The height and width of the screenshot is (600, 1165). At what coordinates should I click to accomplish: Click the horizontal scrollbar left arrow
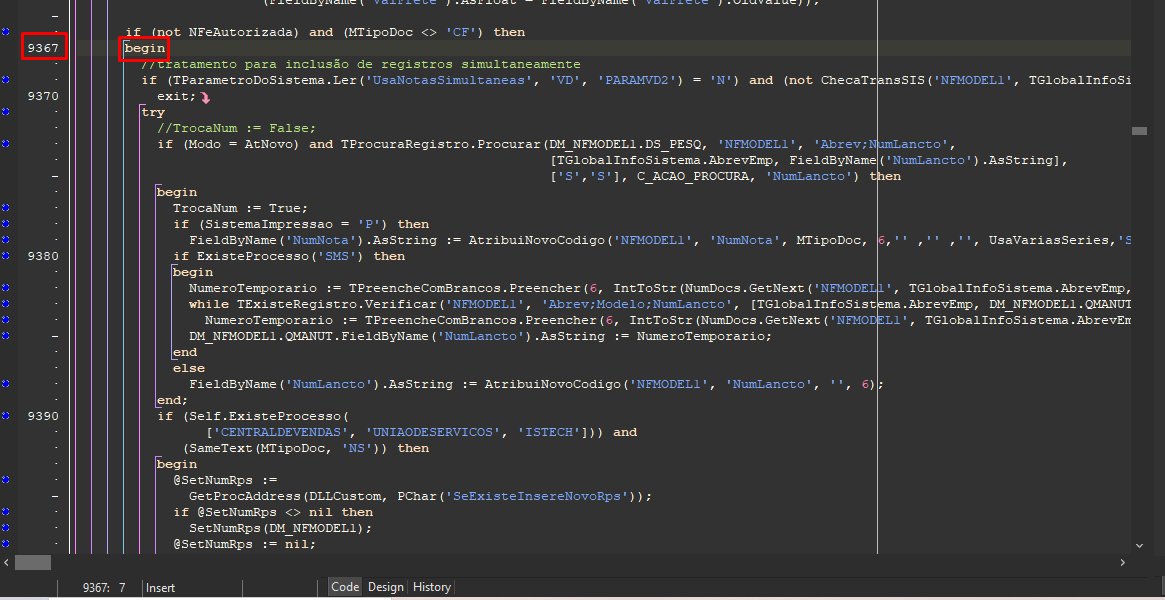[x=6, y=563]
